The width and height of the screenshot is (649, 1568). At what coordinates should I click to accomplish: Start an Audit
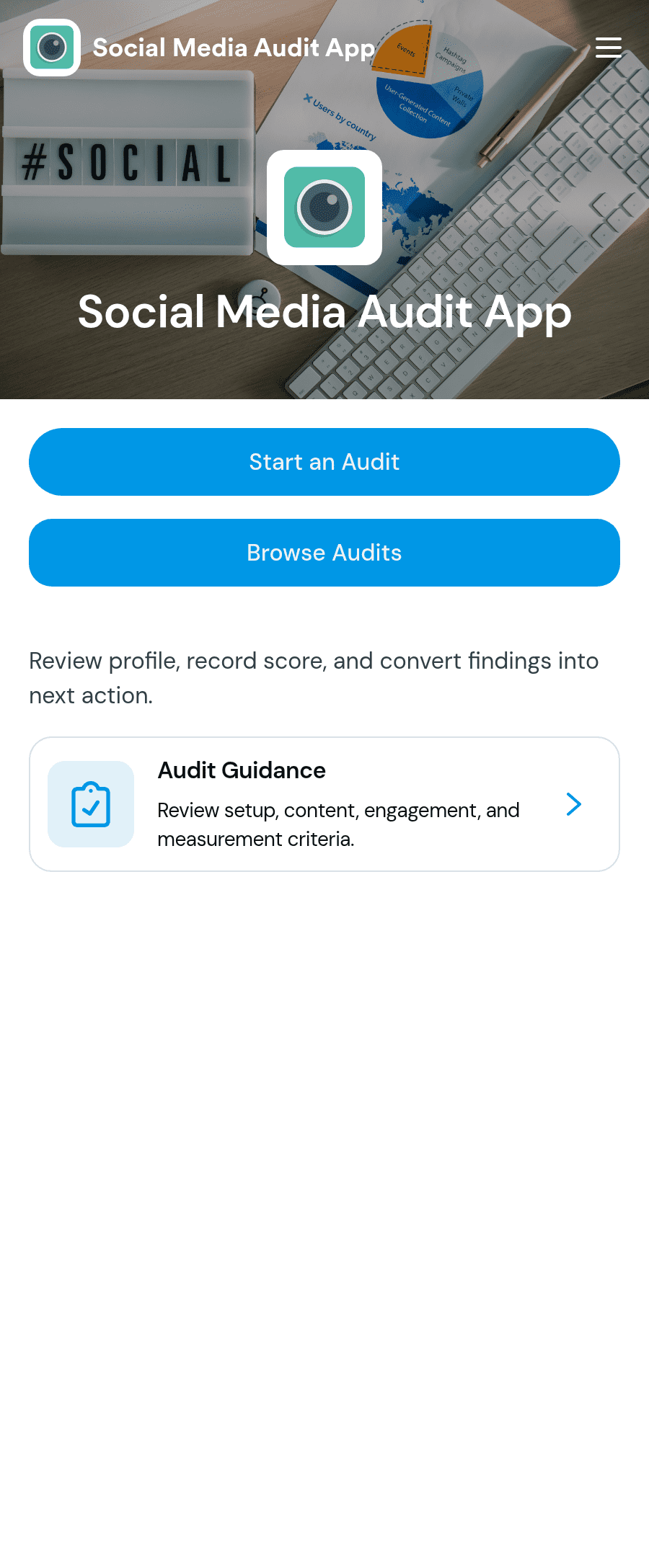324,462
